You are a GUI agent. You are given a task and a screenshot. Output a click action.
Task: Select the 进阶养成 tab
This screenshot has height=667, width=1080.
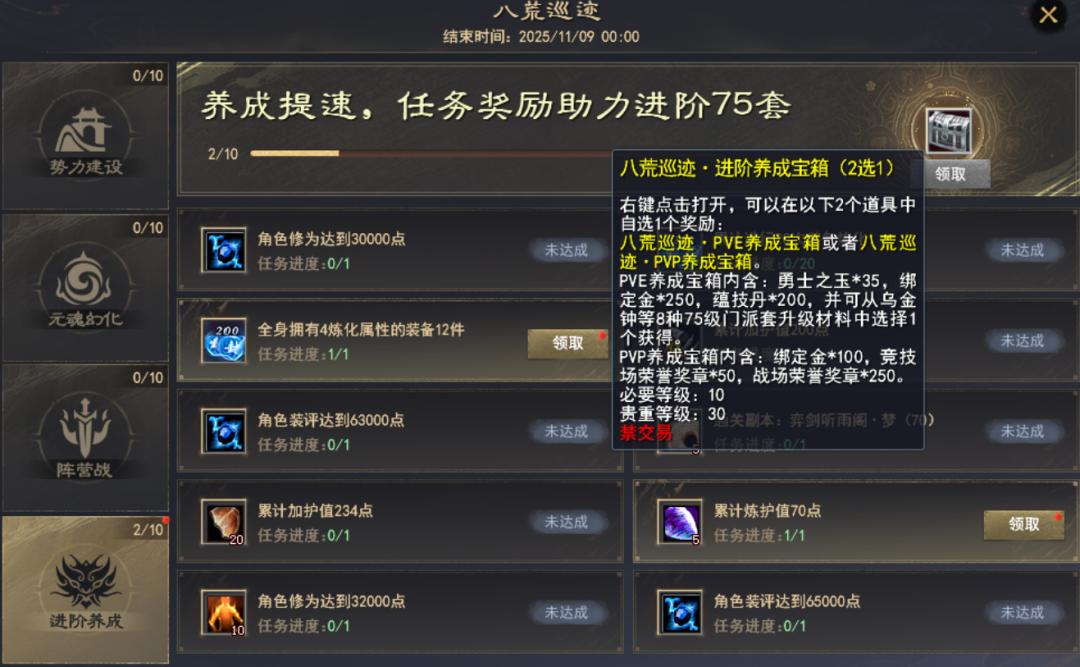85,590
